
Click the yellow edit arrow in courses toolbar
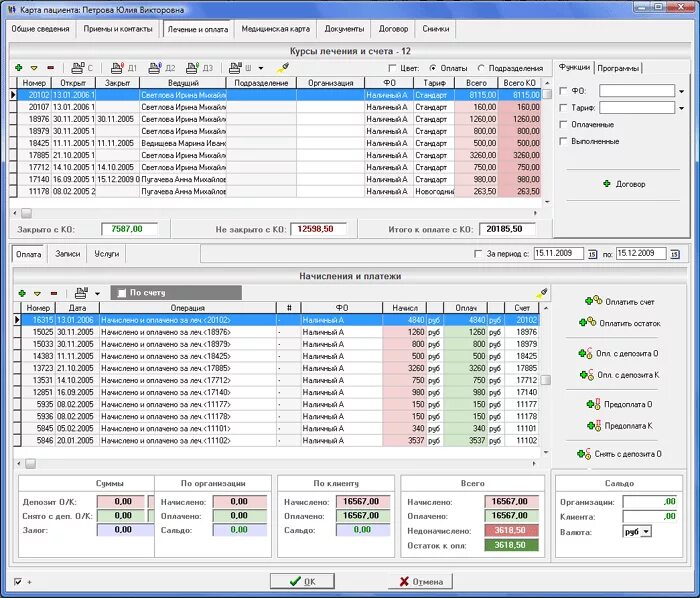(34, 68)
